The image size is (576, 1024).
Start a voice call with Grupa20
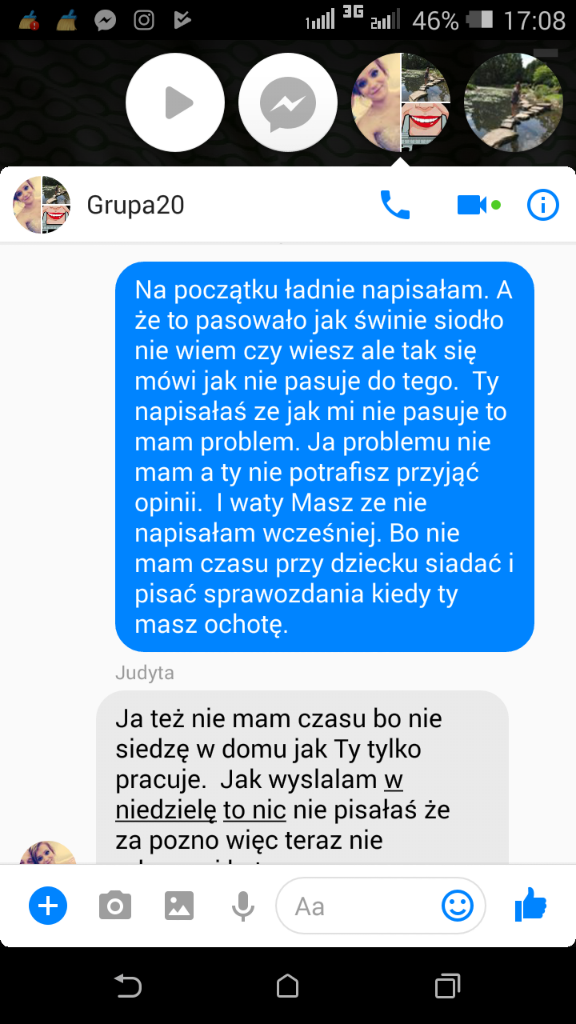coord(394,205)
